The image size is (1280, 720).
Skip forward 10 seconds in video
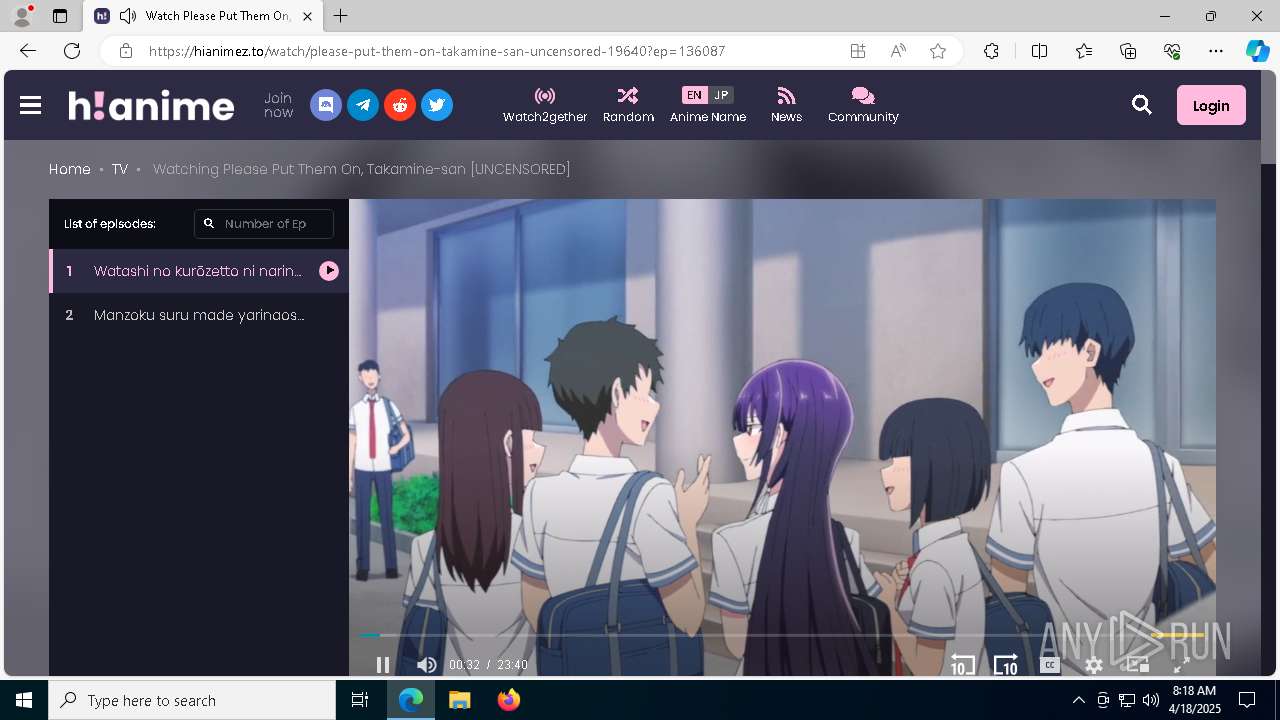(1005, 665)
